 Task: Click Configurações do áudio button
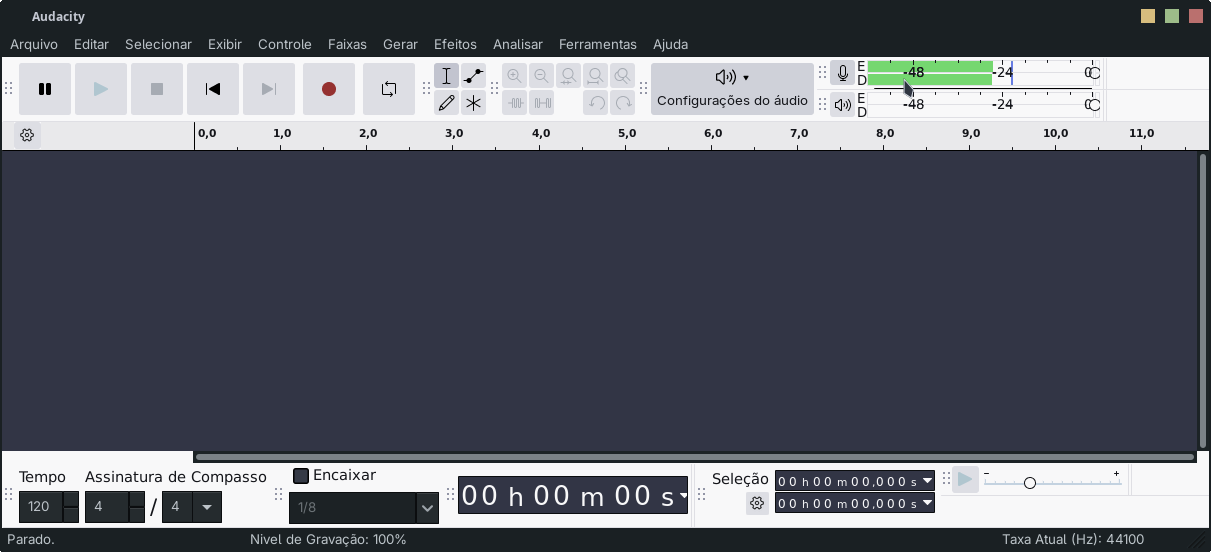[x=732, y=89]
